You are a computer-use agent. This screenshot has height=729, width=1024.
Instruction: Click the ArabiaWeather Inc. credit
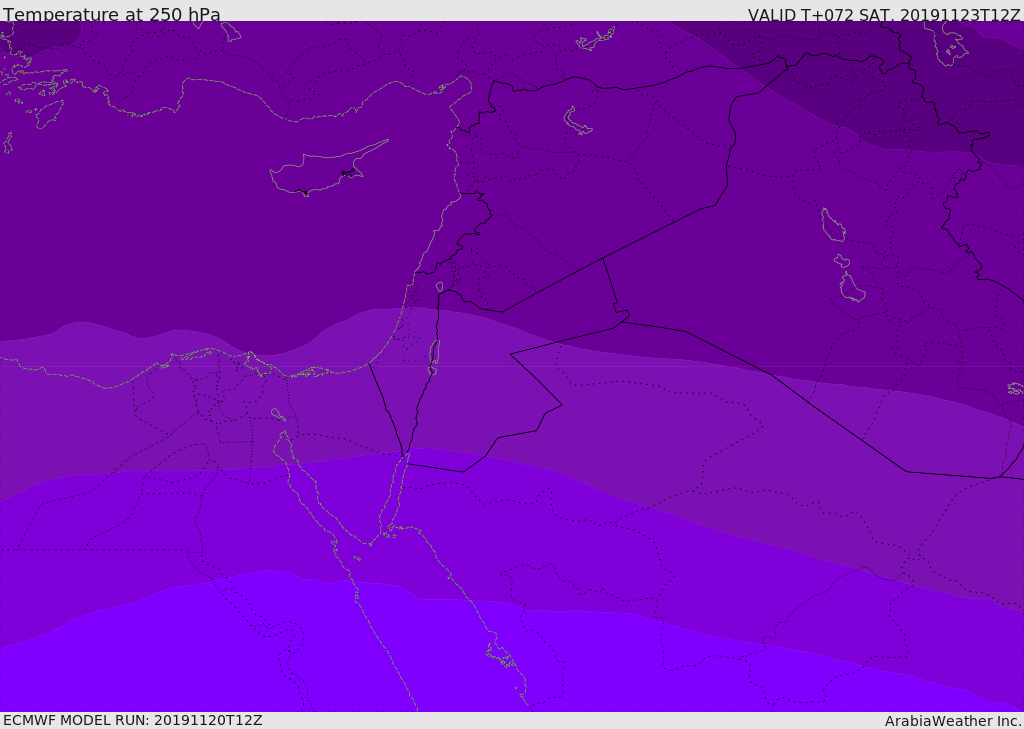point(953,721)
